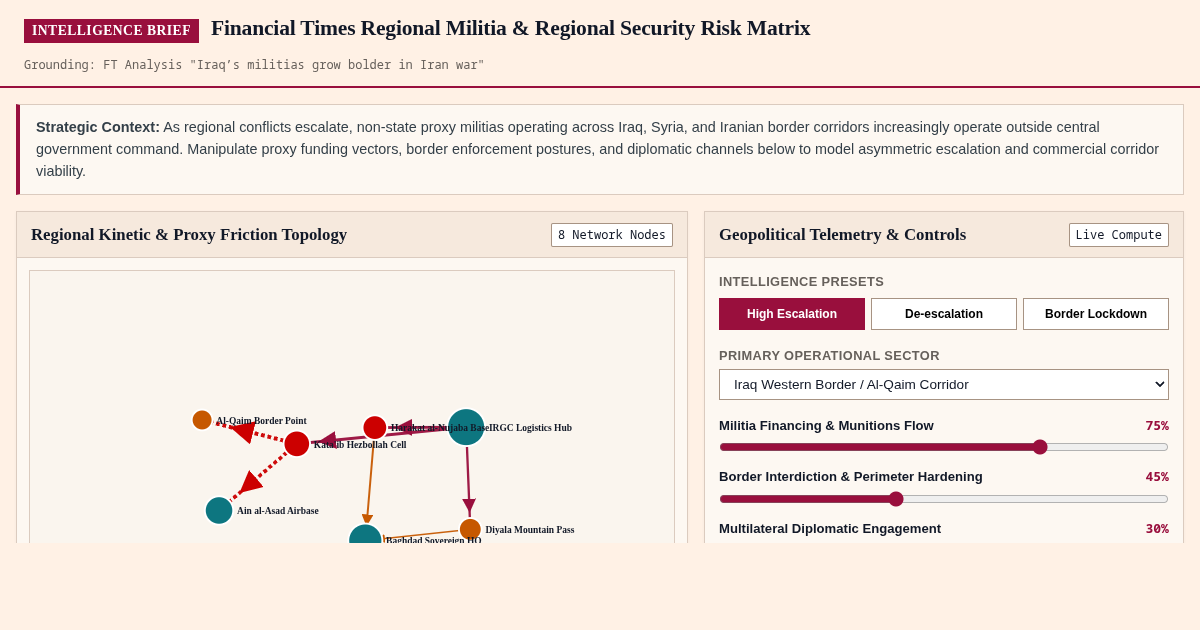Click the 30% diplomatic engagement value
Screen dimensions: 1200x630
[1157, 529]
